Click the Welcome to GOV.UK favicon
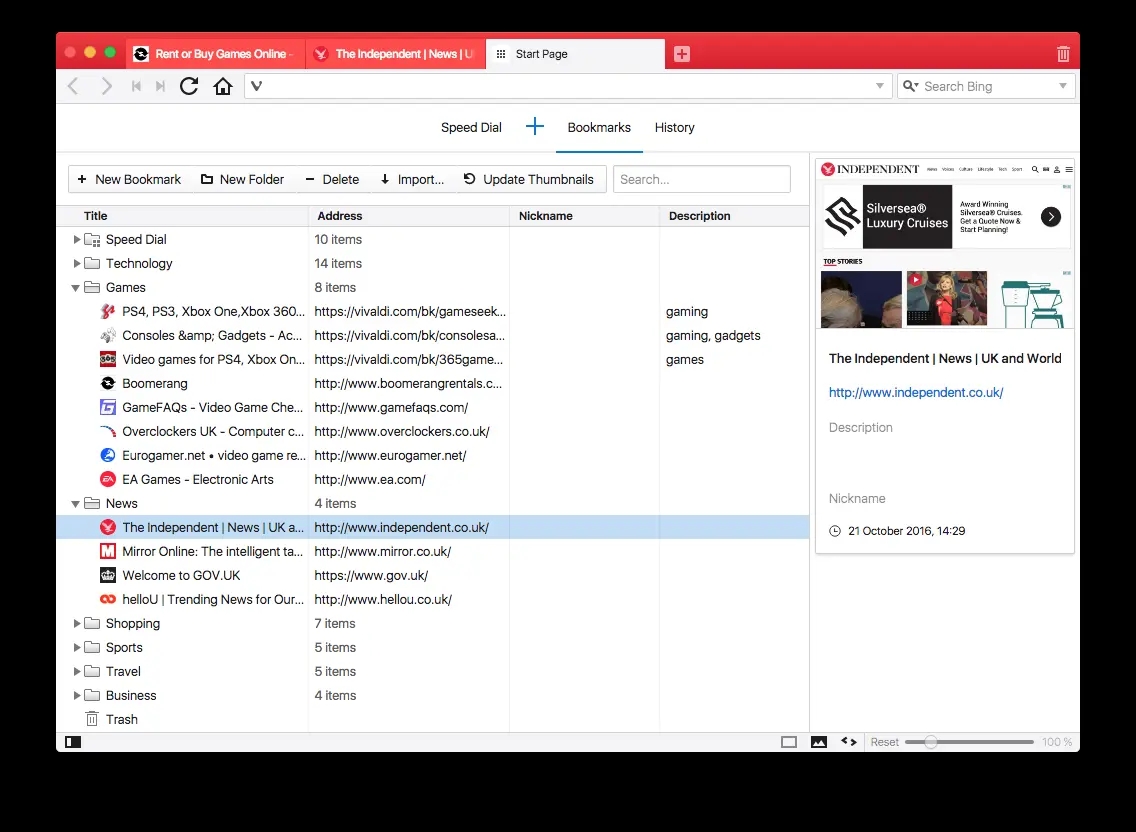The width and height of the screenshot is (1136, 832). pyautogui.click(x=108, y=575)
